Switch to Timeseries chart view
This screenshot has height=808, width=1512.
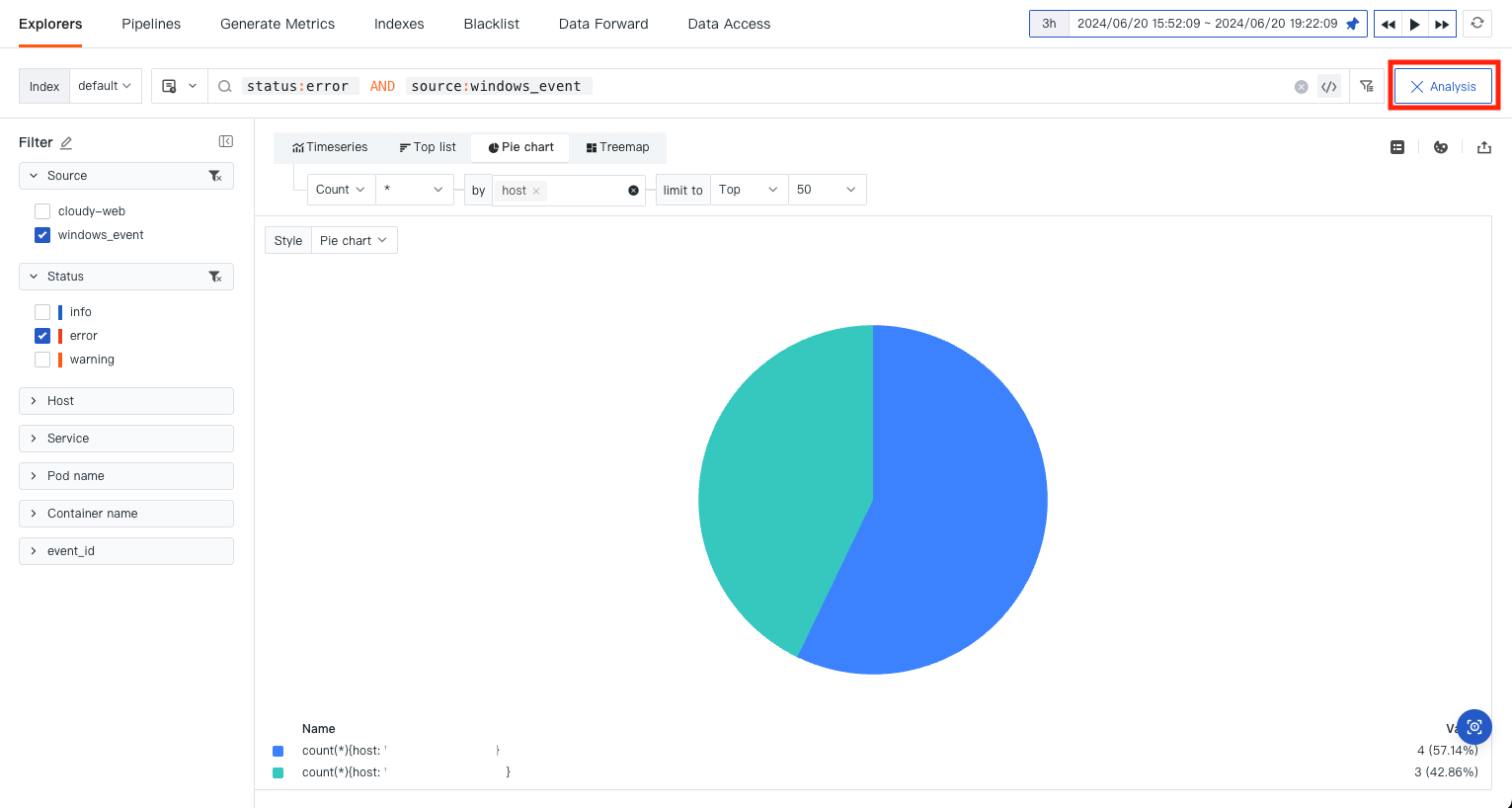[330, 147]
